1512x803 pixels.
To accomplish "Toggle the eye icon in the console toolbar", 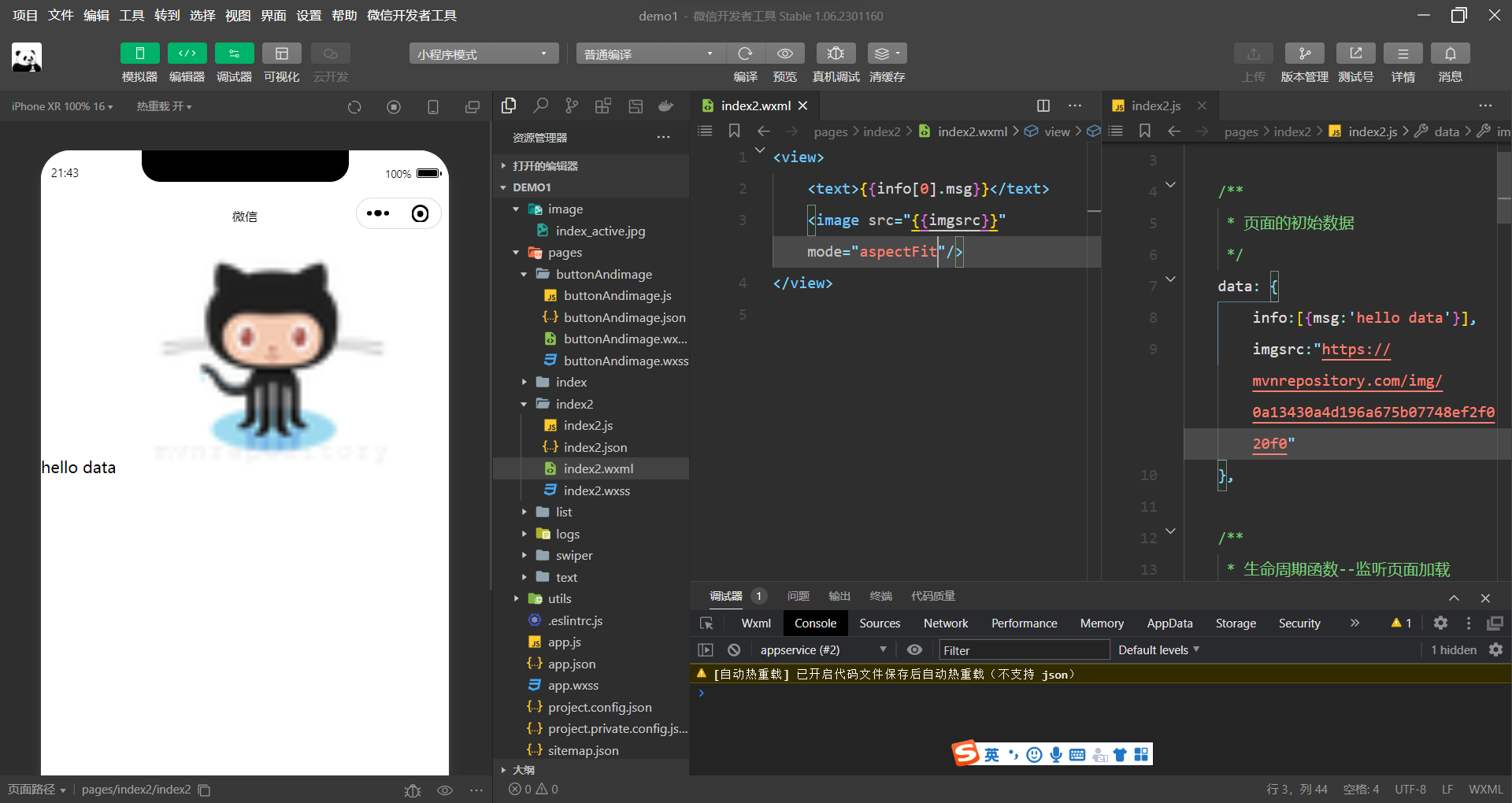I will click(913, 649).
